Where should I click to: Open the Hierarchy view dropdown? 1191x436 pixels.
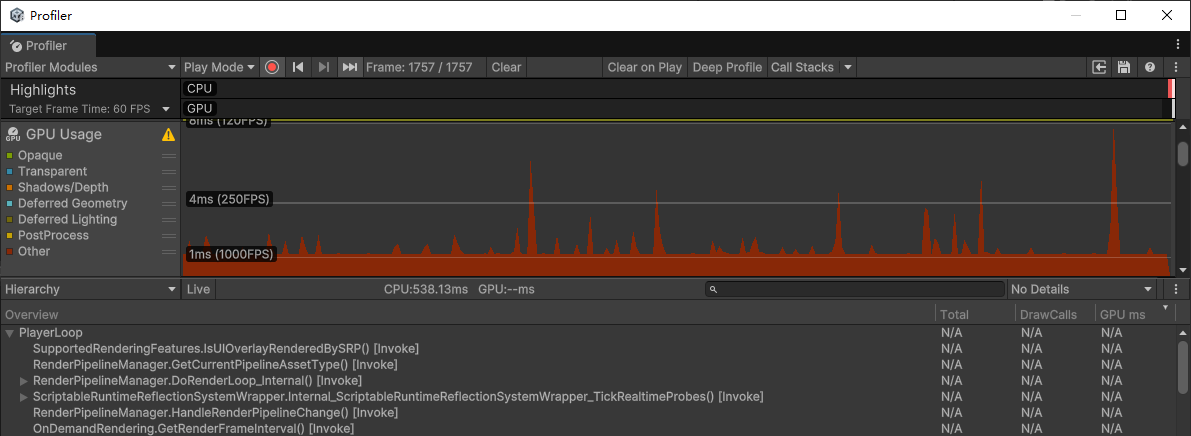click(90, 289)
